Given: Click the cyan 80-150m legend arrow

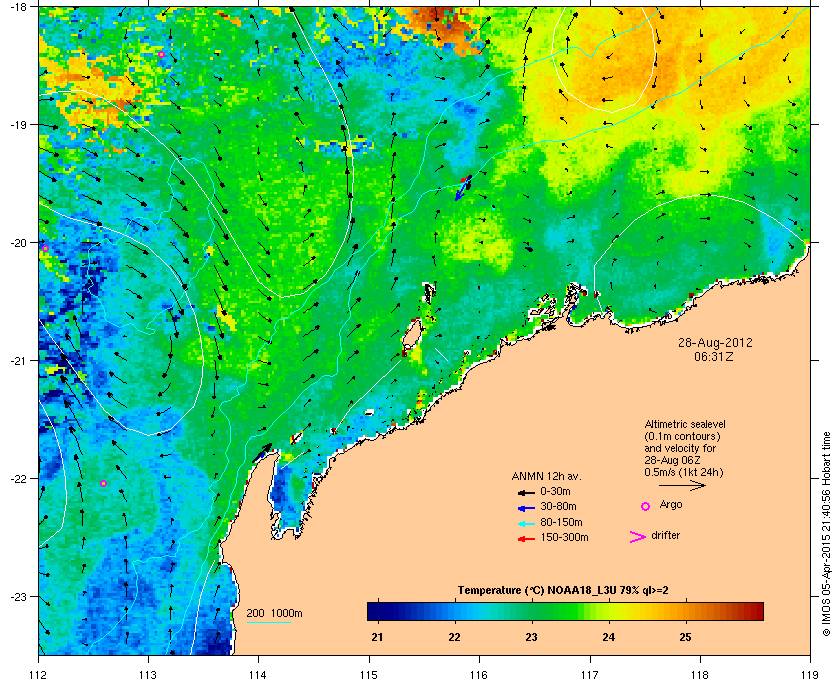Looking at the screenshot, I should click(x=527, y=524).
